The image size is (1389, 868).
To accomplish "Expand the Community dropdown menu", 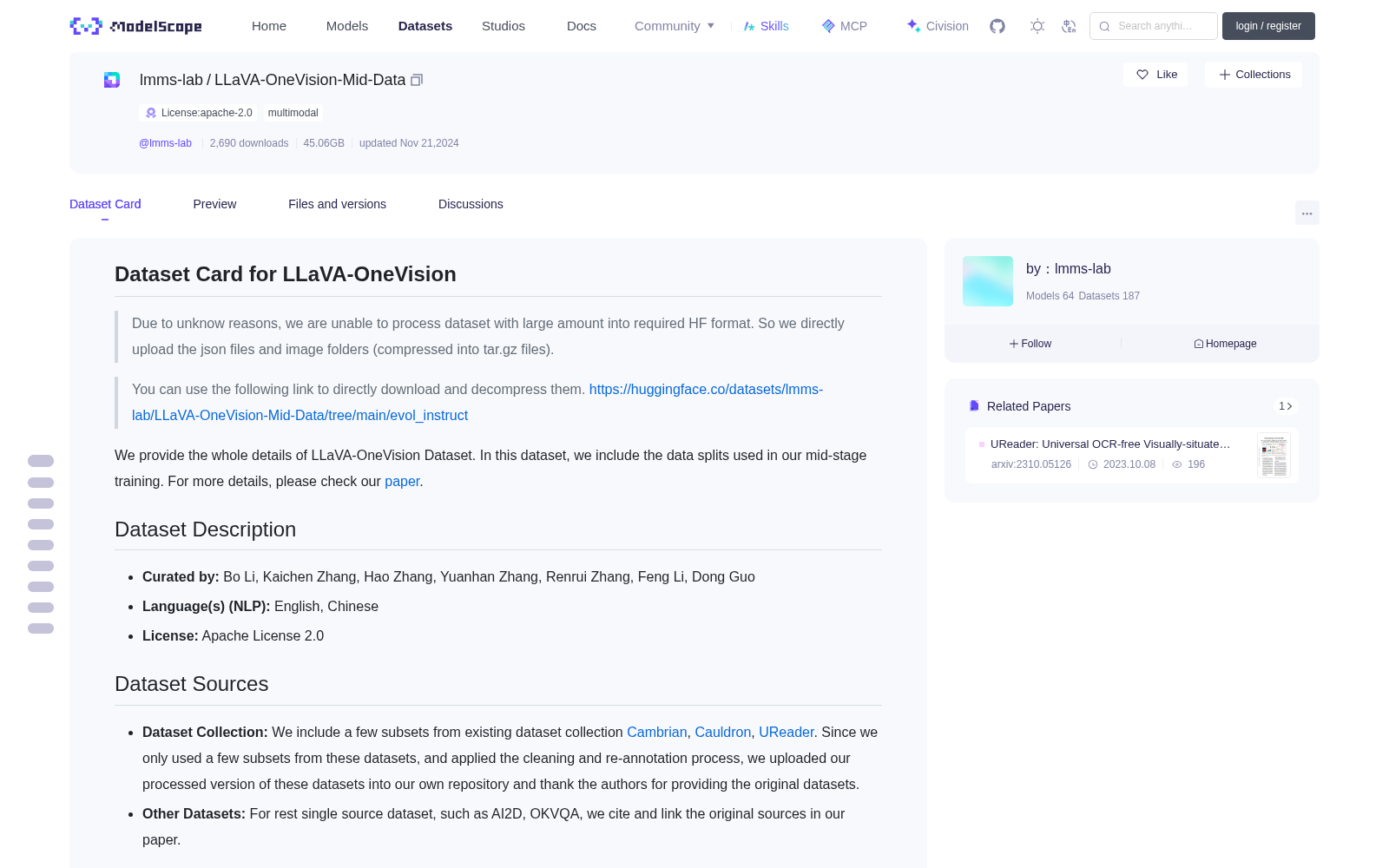I will (675, 26).
